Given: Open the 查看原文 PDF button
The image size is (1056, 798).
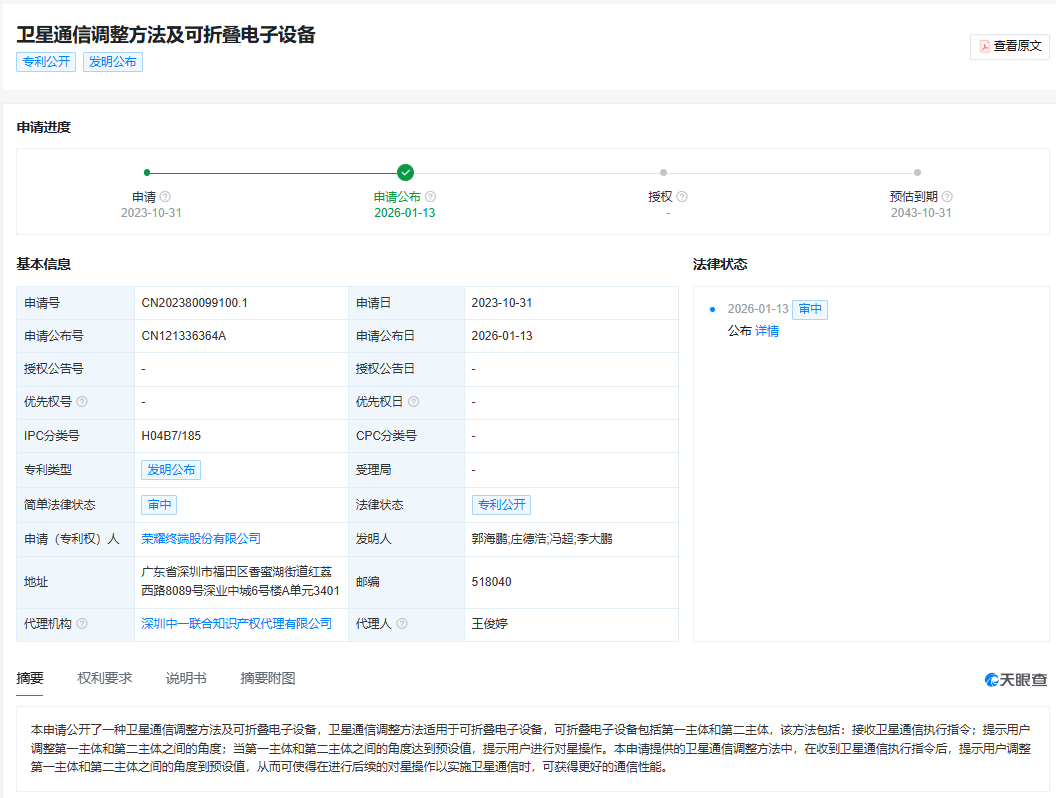Looking at the screenshot, I should [1010, 46].
